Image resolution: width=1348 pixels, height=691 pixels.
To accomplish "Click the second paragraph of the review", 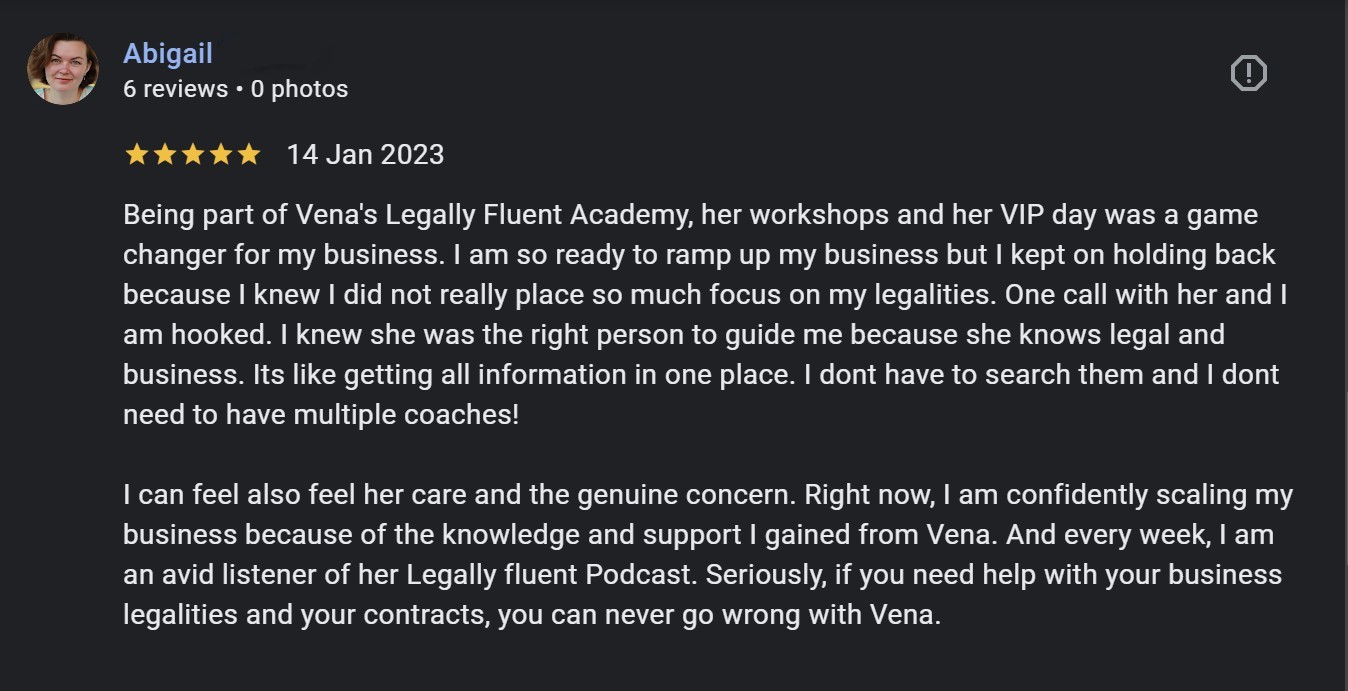I will point(700,555).
